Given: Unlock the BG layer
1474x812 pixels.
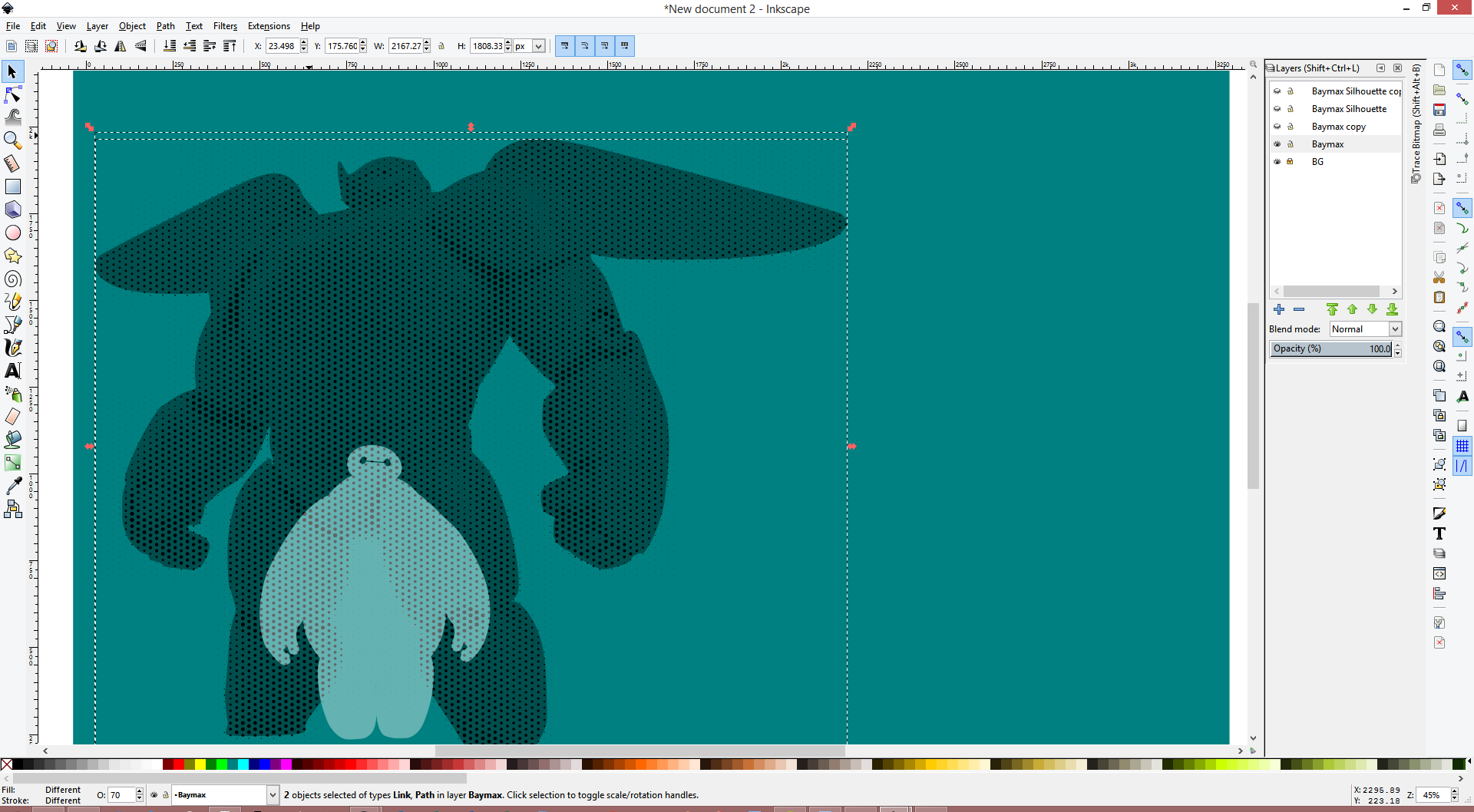Looking at the screenshot, I should point(1291,162).
